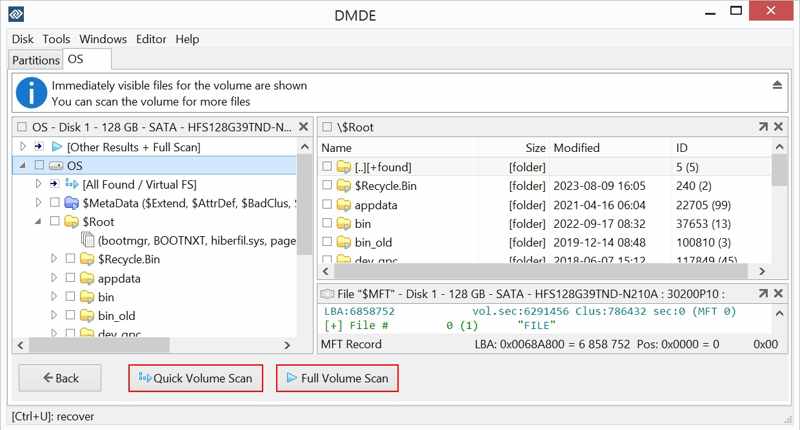Maximize the $MFT file editor panel

coord(763,293)
